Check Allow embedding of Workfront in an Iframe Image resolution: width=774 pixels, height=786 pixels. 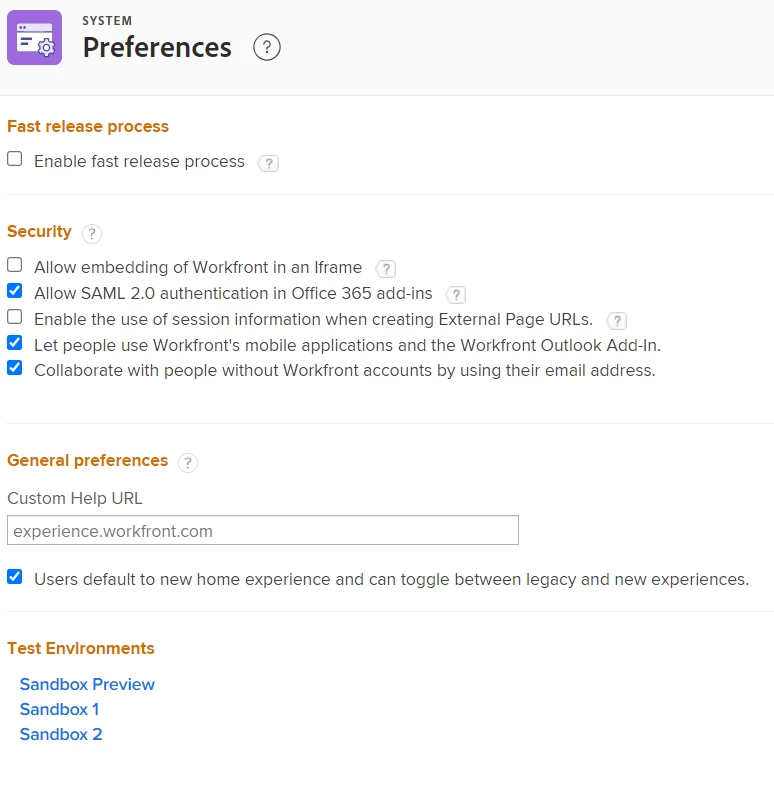(x=15, y=265)
